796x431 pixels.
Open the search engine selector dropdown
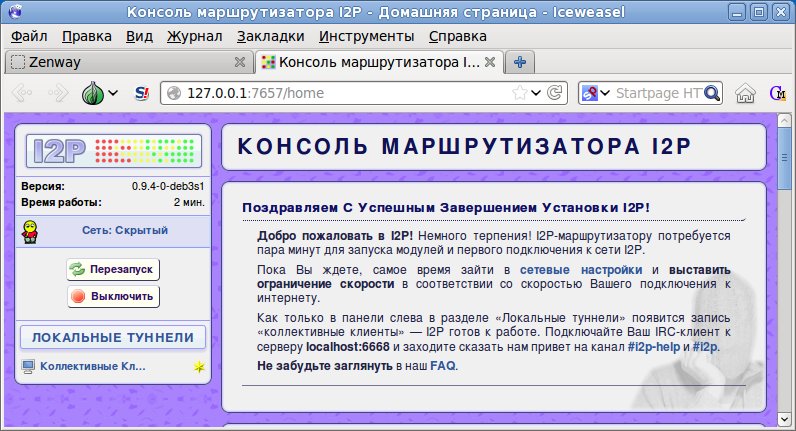(x=605, y=93)
